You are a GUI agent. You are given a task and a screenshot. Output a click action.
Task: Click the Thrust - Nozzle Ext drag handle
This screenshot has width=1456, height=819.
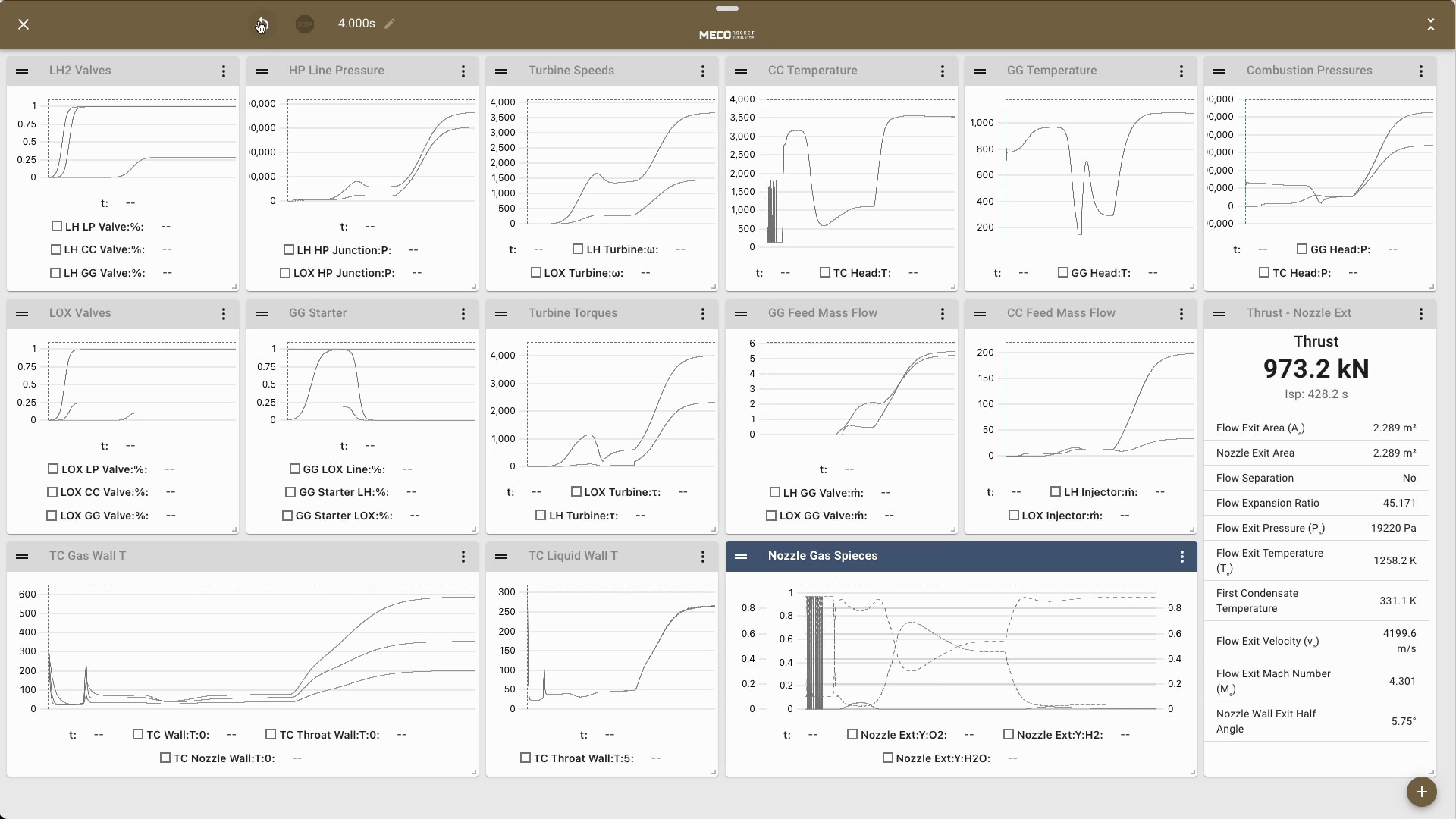[1219, 313]
